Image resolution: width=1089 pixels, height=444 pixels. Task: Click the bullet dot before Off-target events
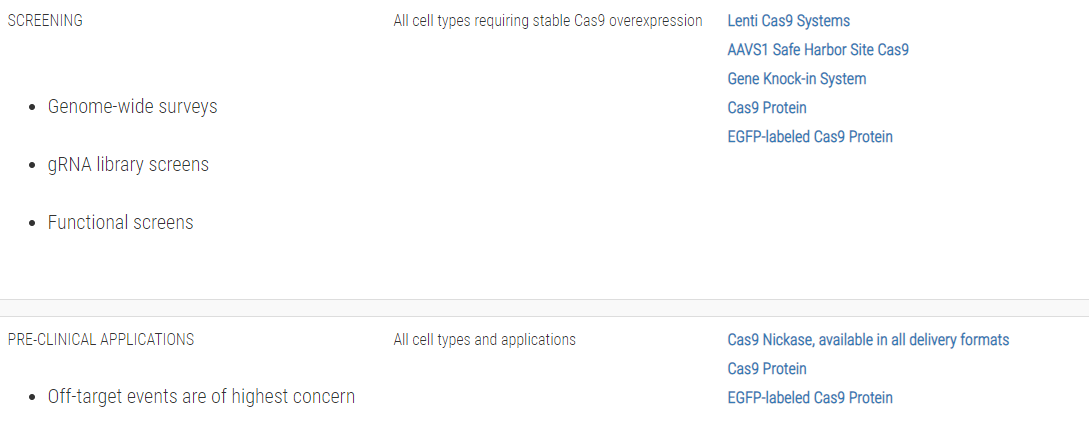coord(33,398)
